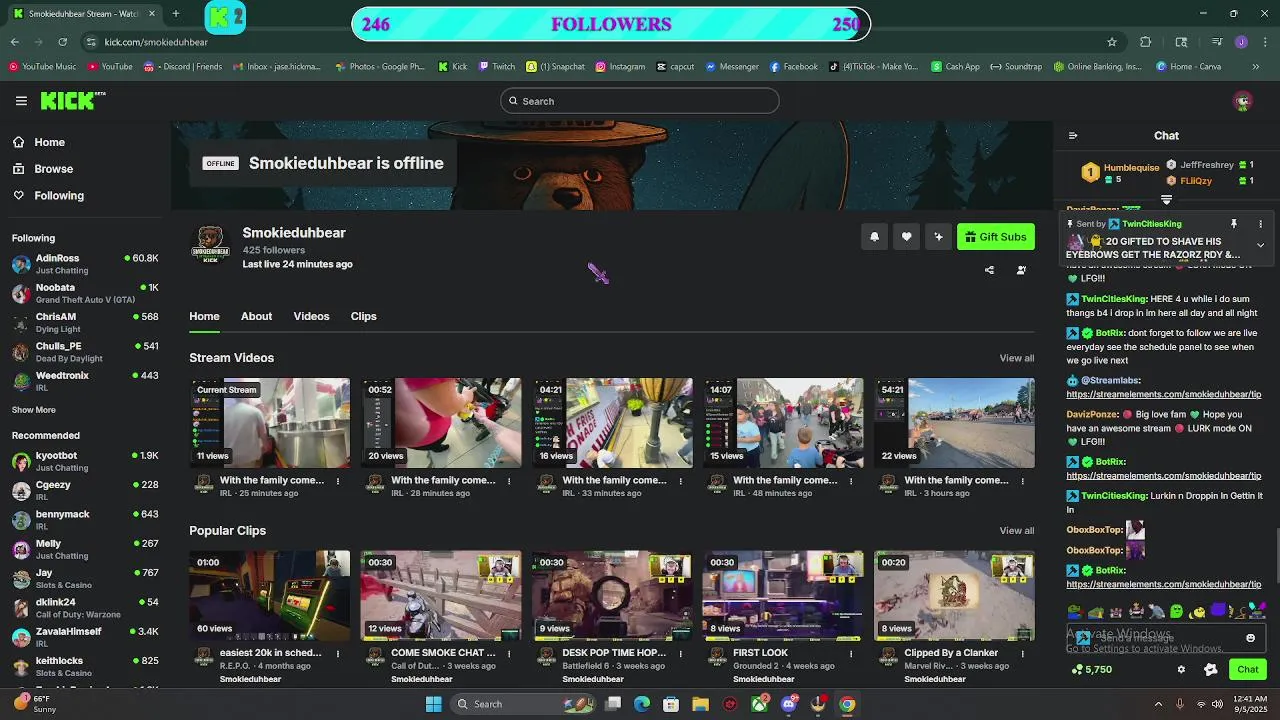The height and width of the screenshot is (720, 1280).
Task: Switch to the Videos tab
Action: click(x=311, y=316)
